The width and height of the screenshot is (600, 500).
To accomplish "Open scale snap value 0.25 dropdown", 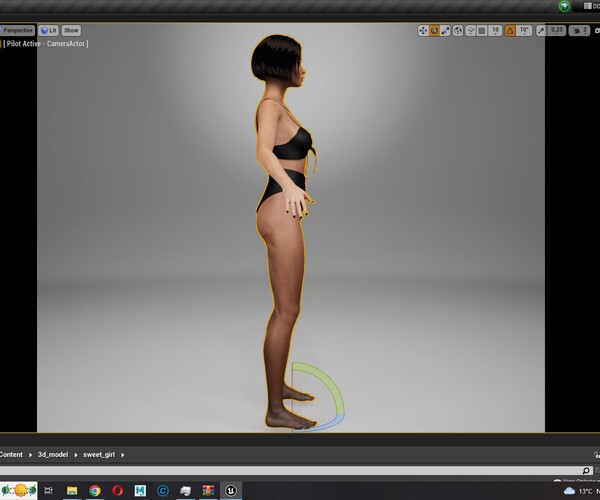I will 557,31.
